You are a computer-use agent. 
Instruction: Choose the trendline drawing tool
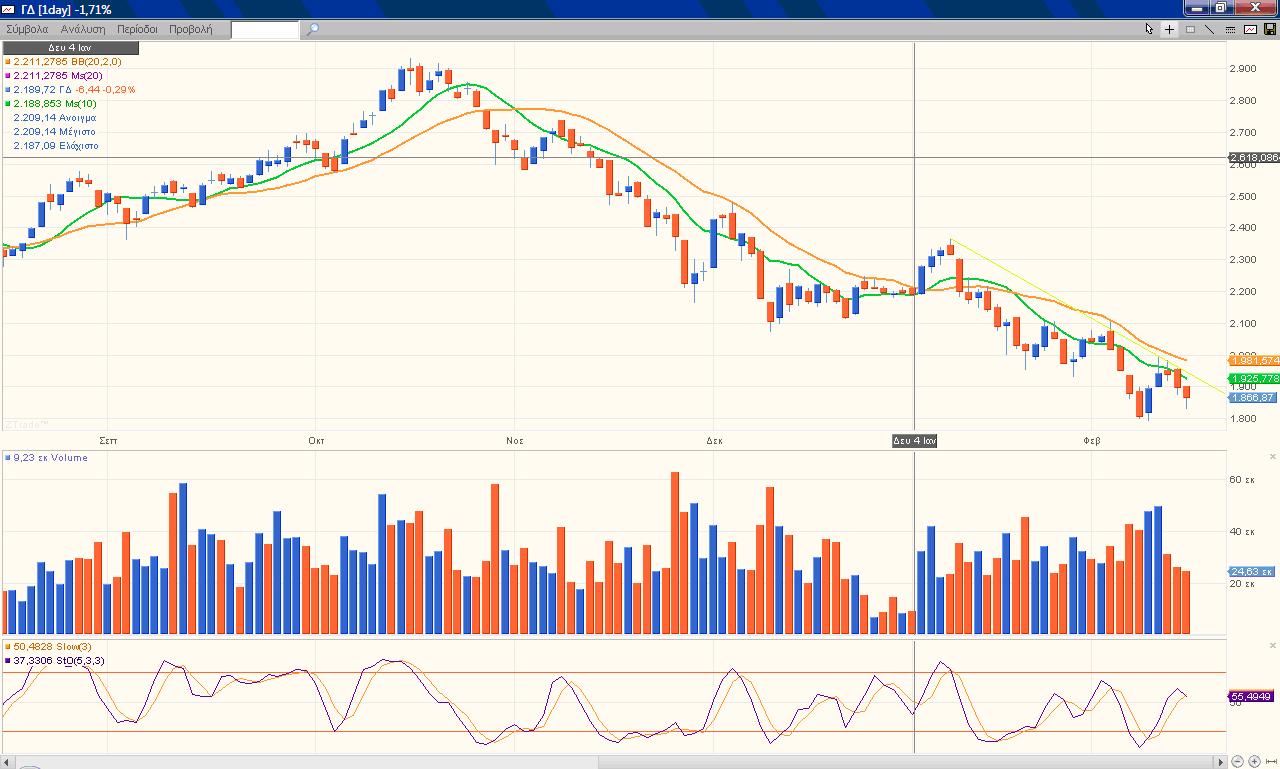[x=1209, y=29]
